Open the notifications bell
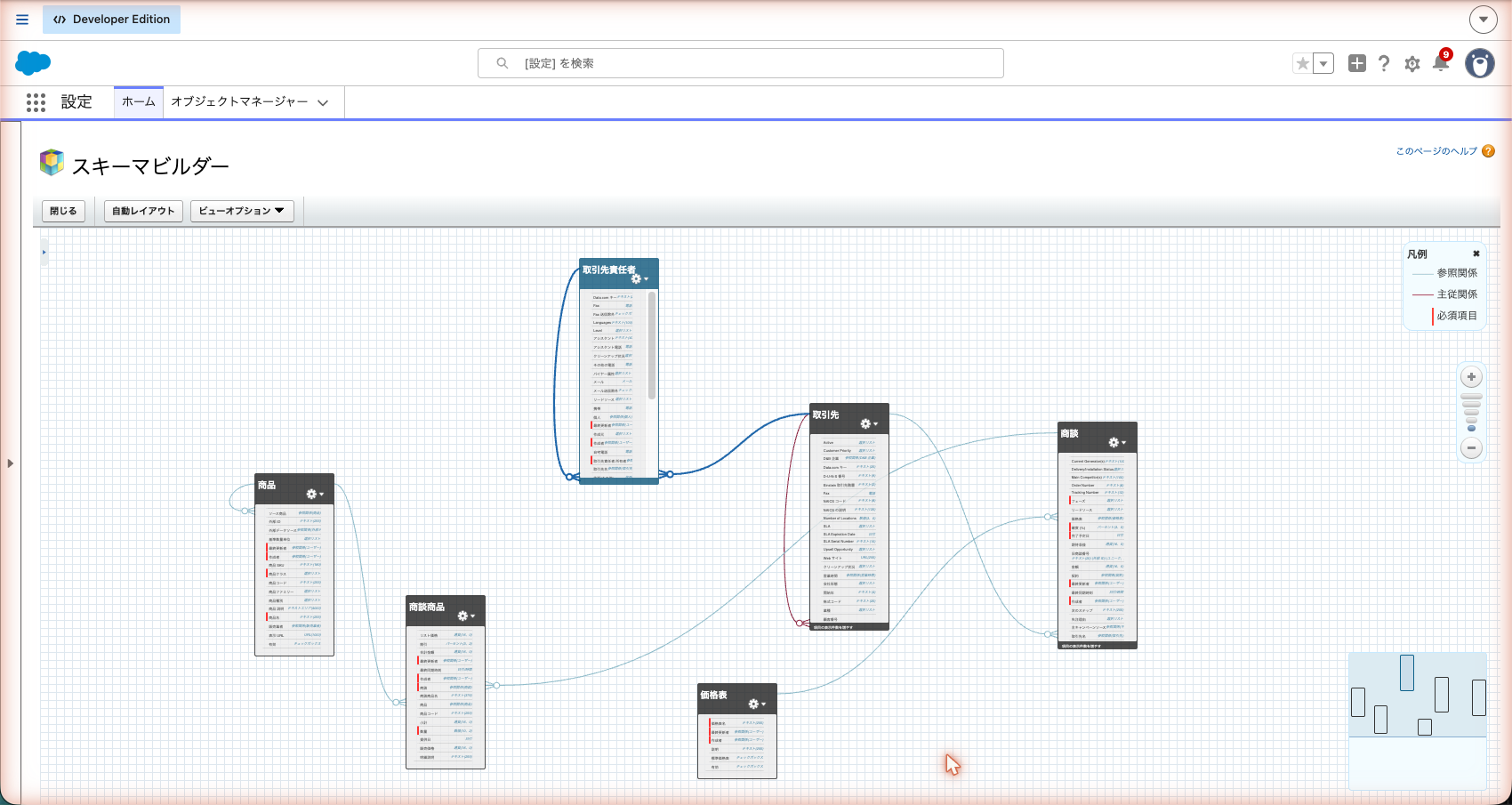 (1441, 62)
